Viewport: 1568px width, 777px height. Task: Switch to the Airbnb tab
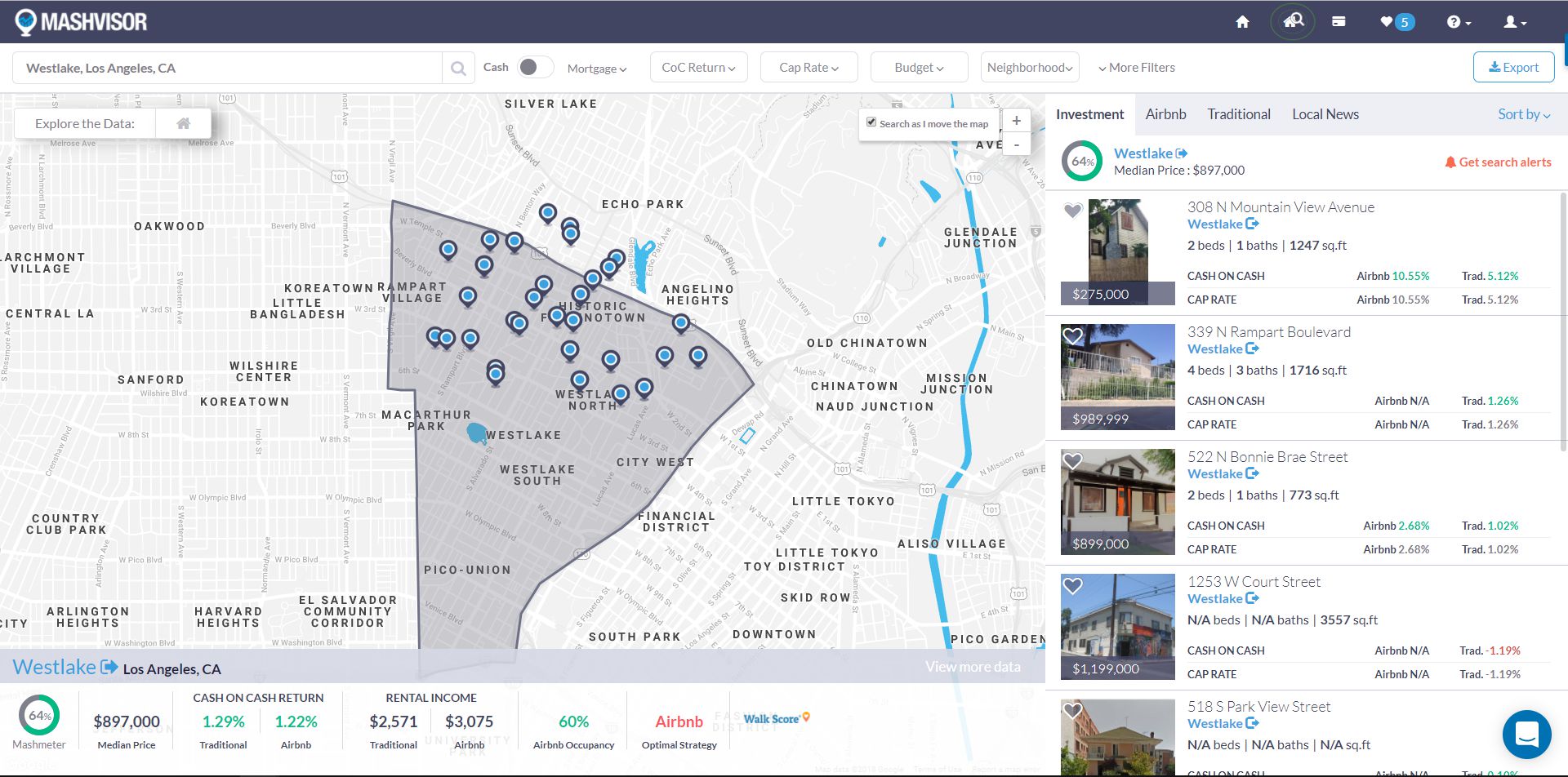1165,115
